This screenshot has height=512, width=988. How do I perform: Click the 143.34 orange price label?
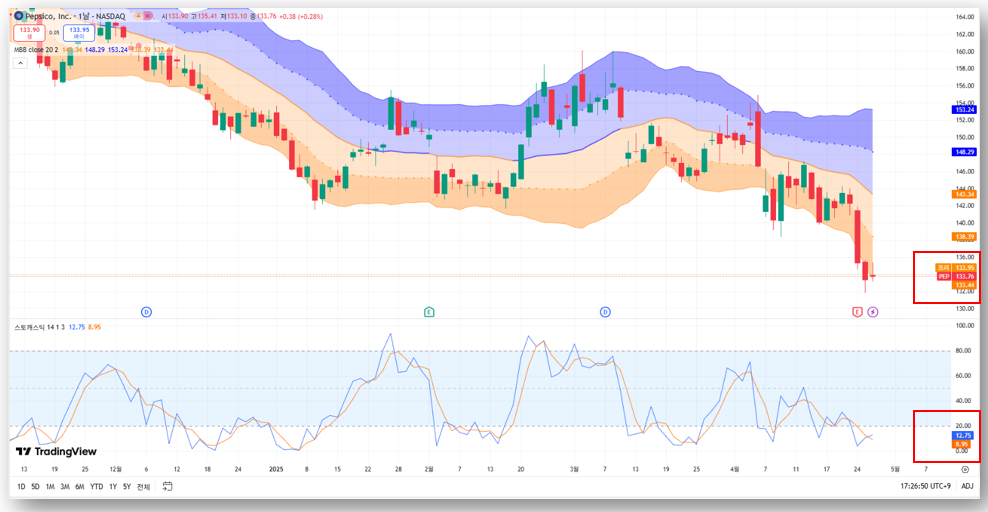[x=964, y=194]
